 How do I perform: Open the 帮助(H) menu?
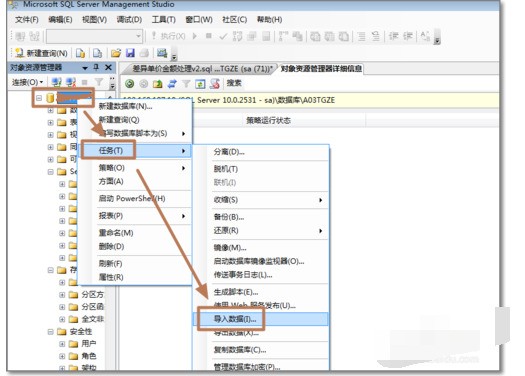point(270,19)
